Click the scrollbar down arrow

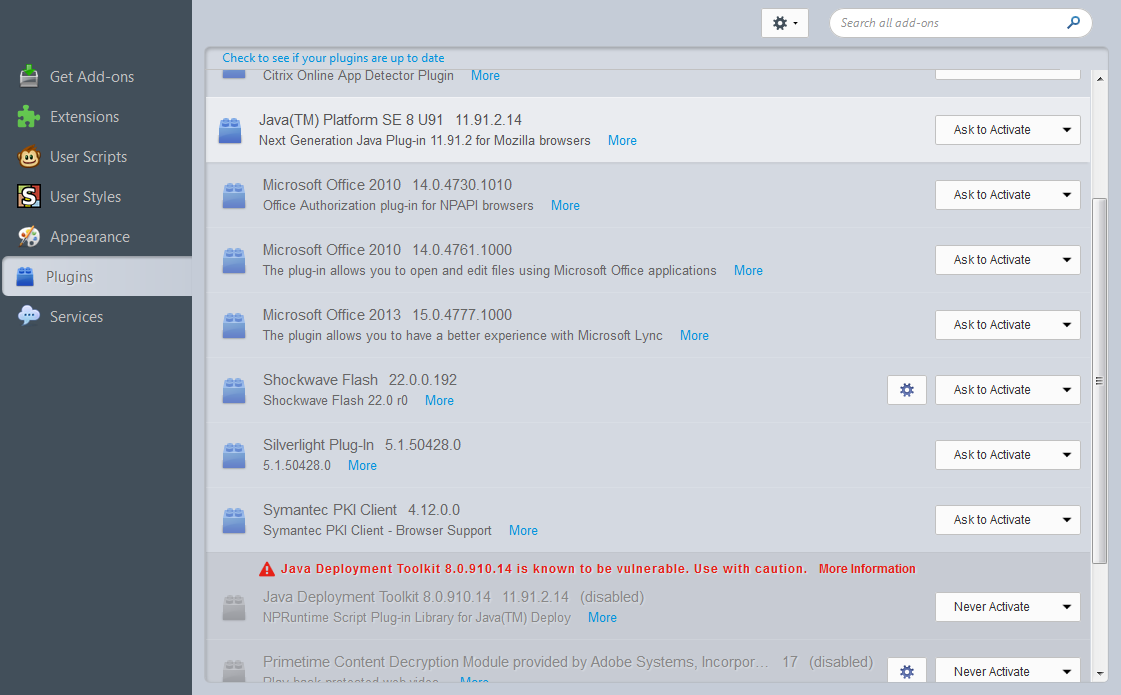1099,674
